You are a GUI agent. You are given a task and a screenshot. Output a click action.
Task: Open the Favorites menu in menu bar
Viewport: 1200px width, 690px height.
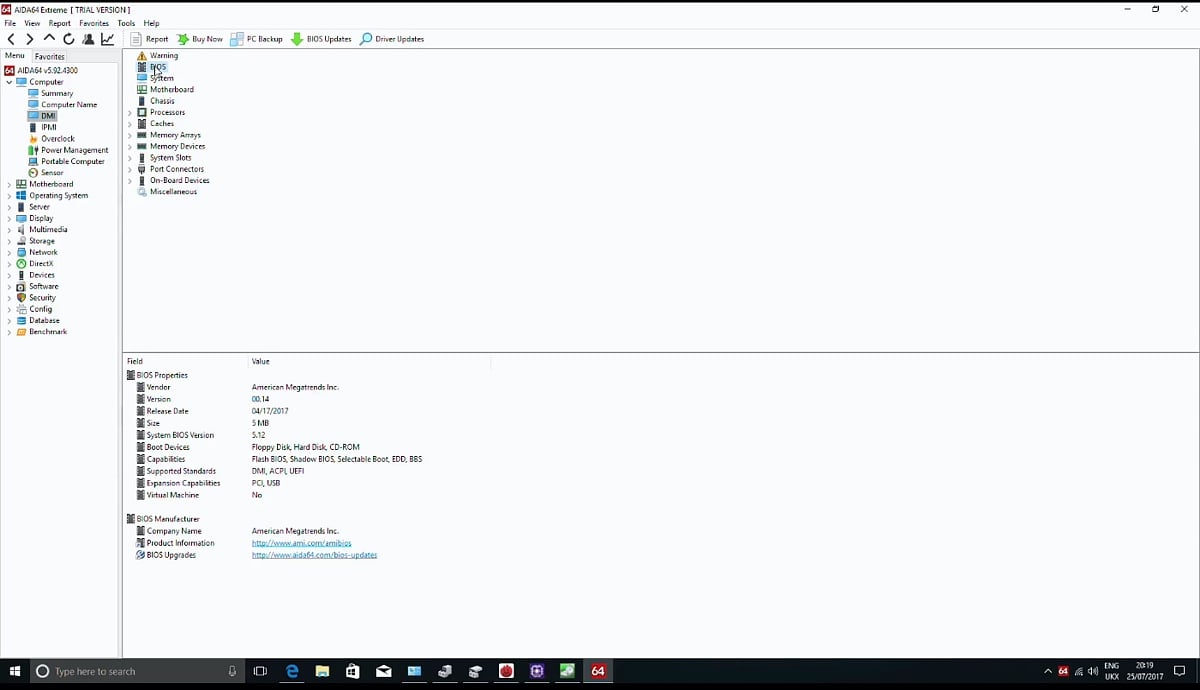94,23
